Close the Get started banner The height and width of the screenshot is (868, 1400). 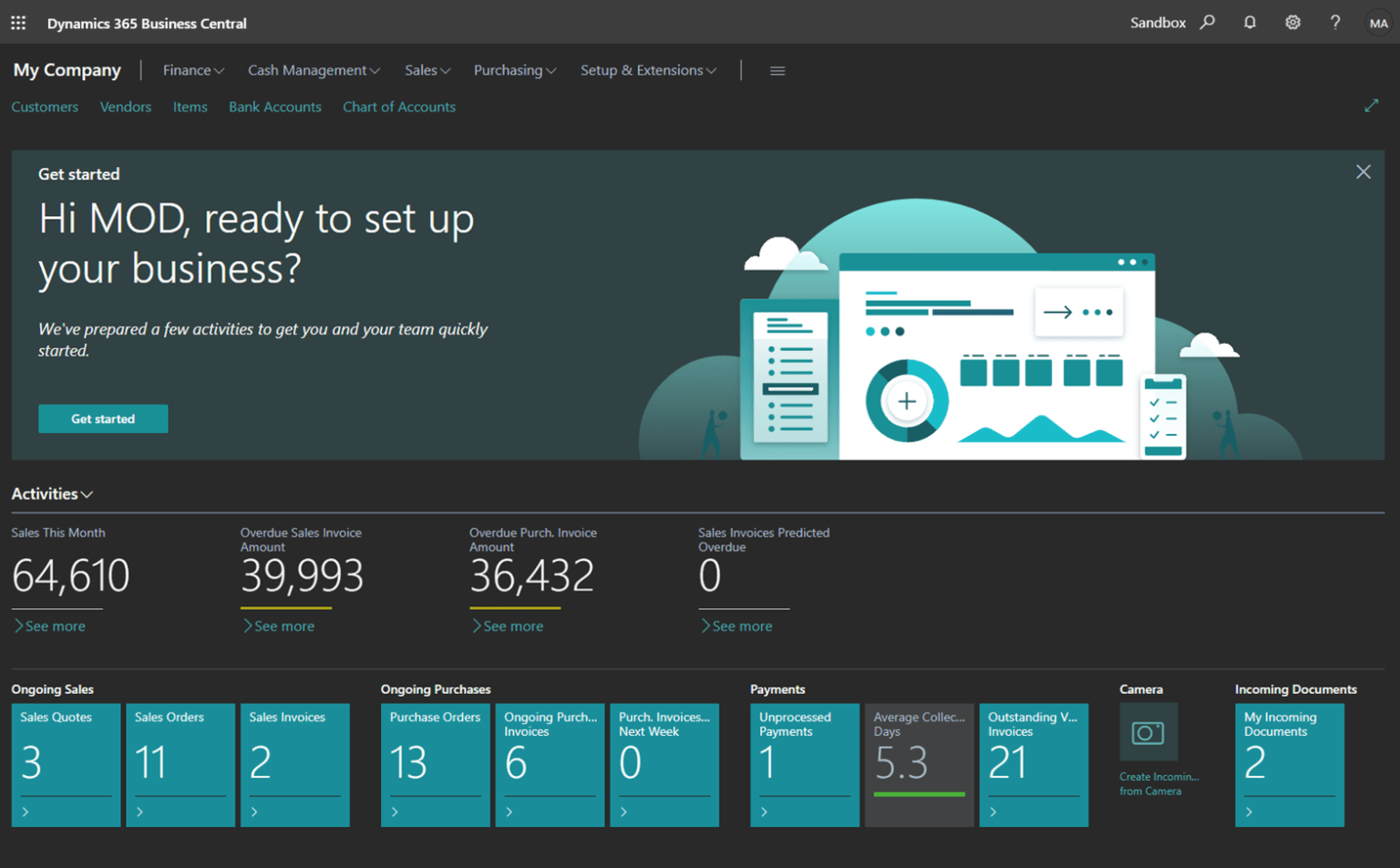coord(1363,172)
